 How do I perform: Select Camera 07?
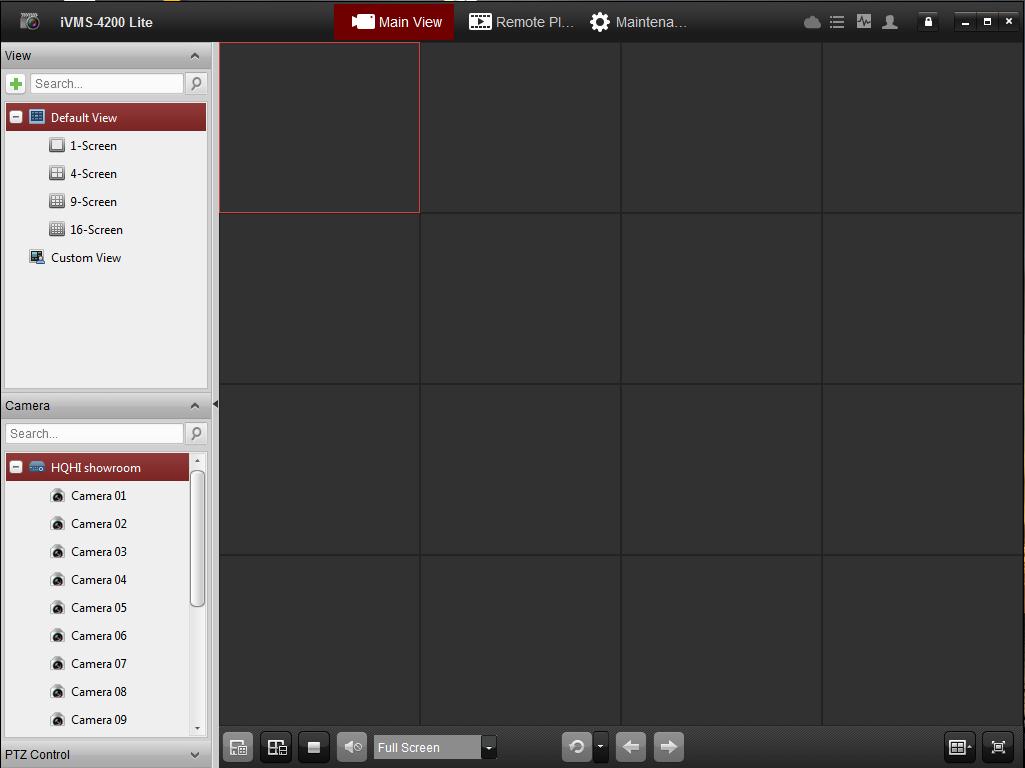pyautogui.click(x=98, y=664)
